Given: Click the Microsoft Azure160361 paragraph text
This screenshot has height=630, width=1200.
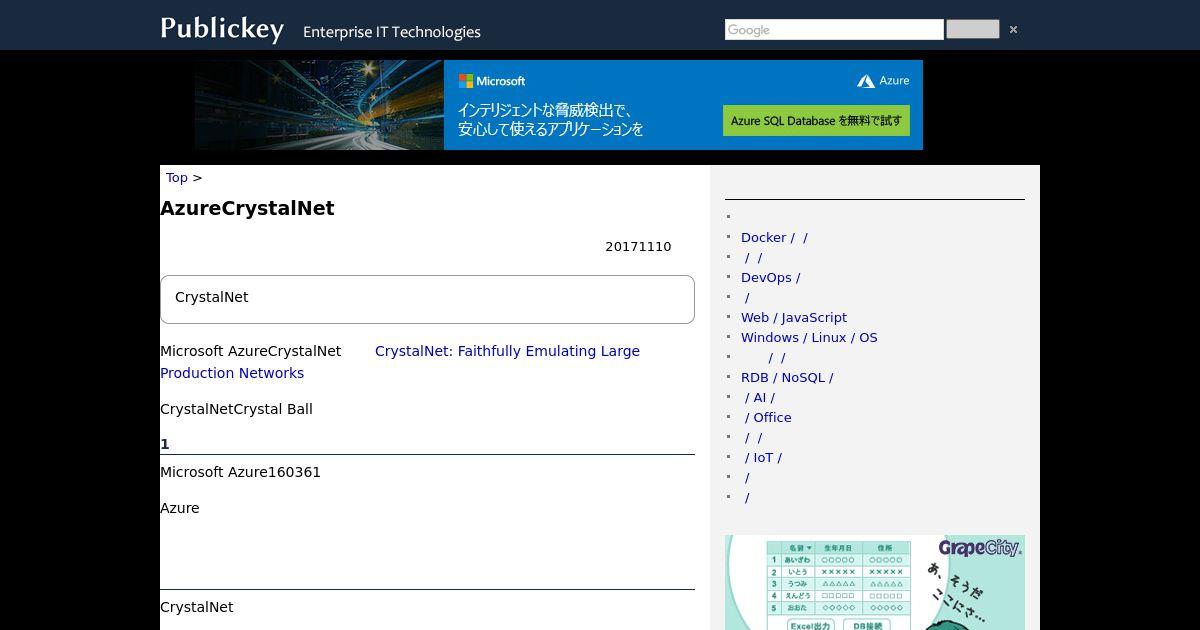Looking at the screenshot, I should pos(240,472).
